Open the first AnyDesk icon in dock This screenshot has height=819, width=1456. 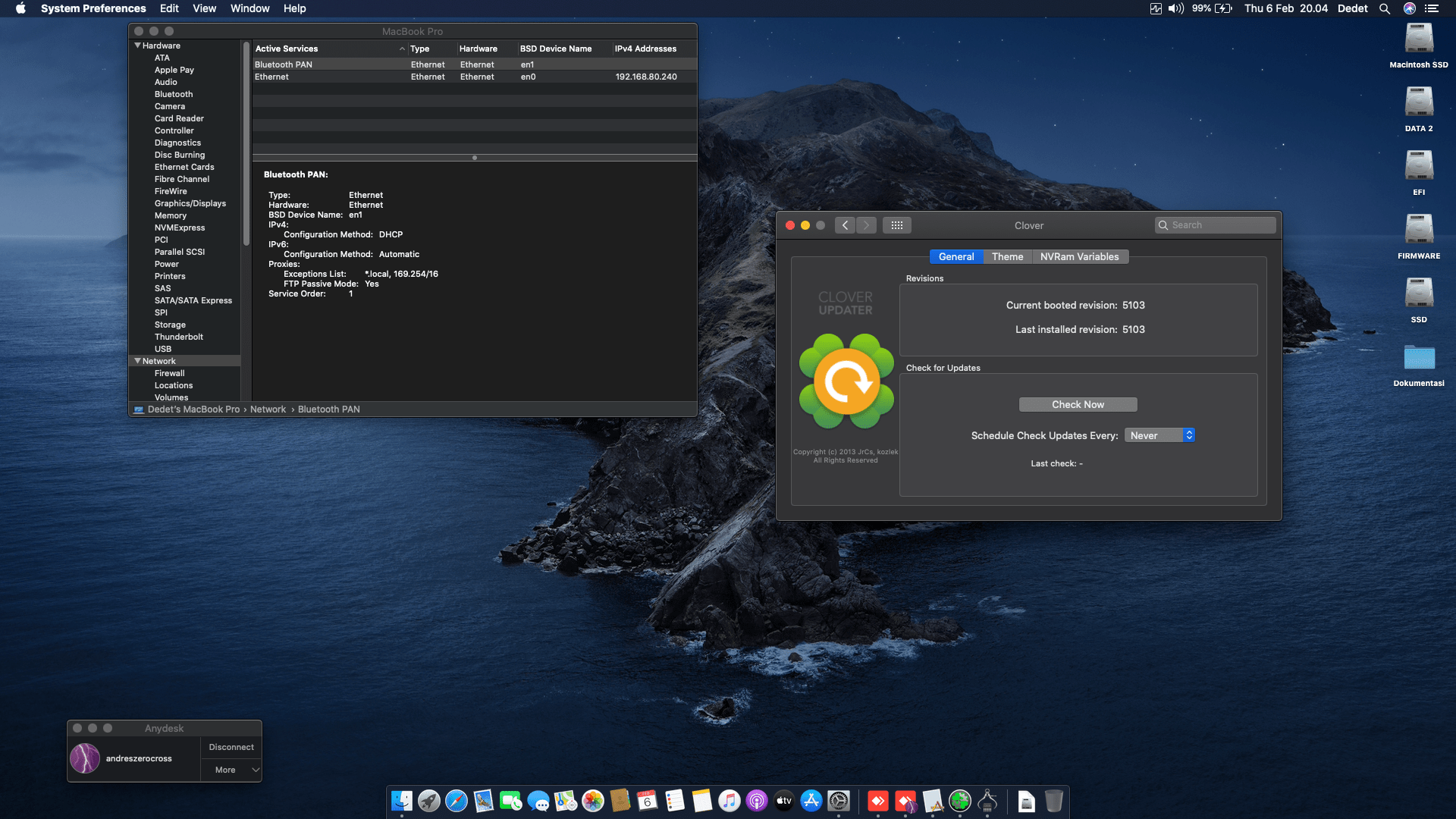(x=878, y=801)
